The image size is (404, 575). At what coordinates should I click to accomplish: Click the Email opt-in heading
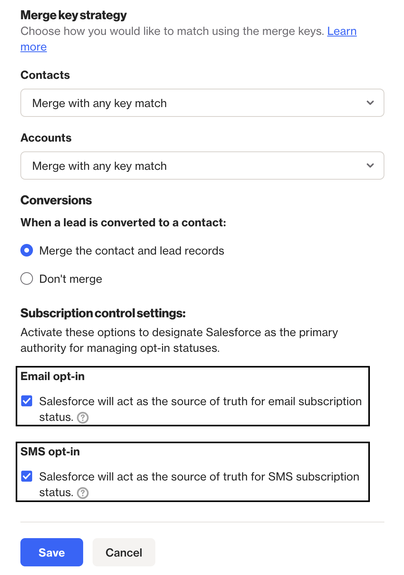tap(52, 377)
